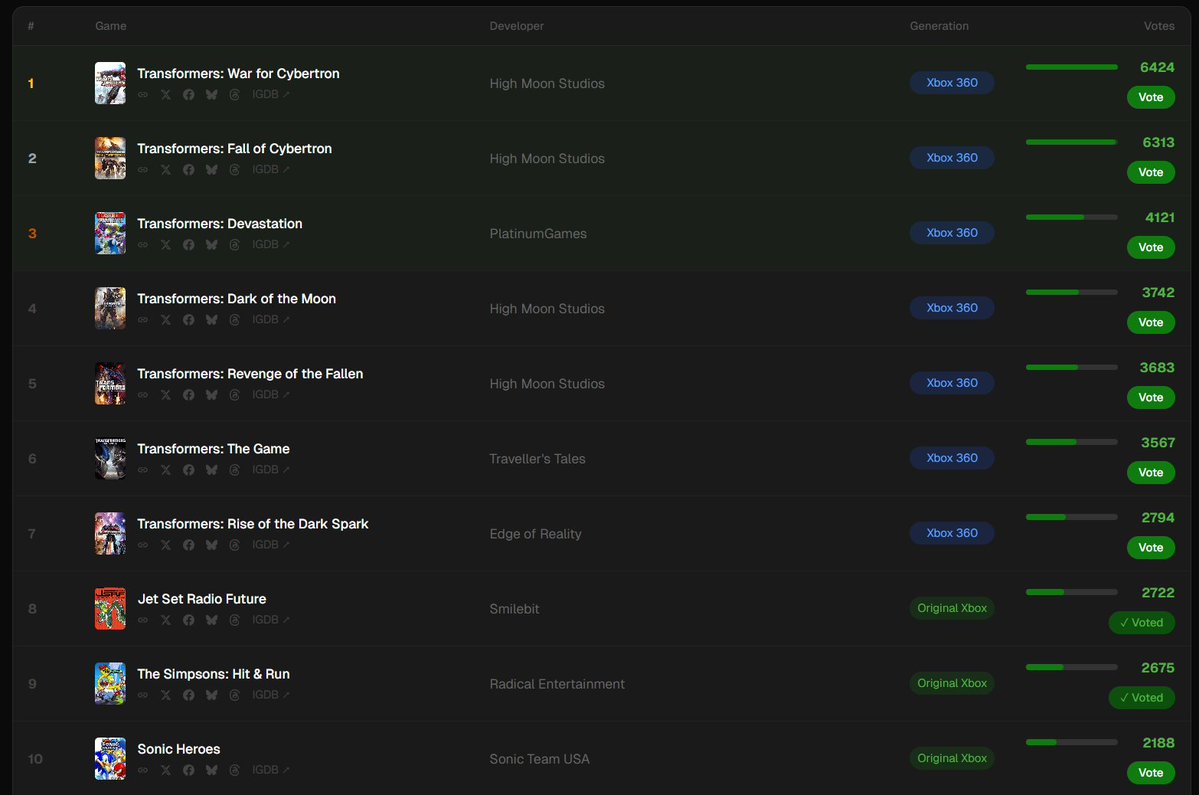Click the Generation column header
Image resolution: width=1199 pixels, height=795 pixels.
tap(939, 26)
